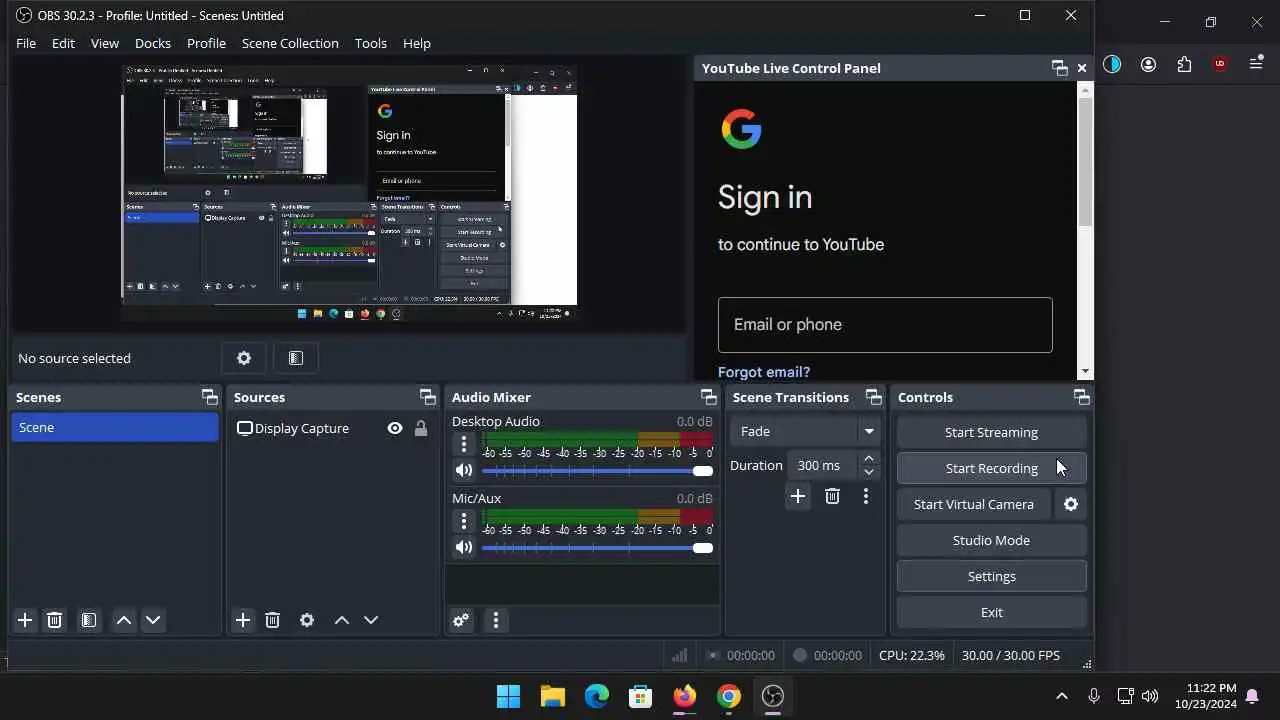Open Google Chrome from taskbar
1280x720 pixels.
pos(728,696)
